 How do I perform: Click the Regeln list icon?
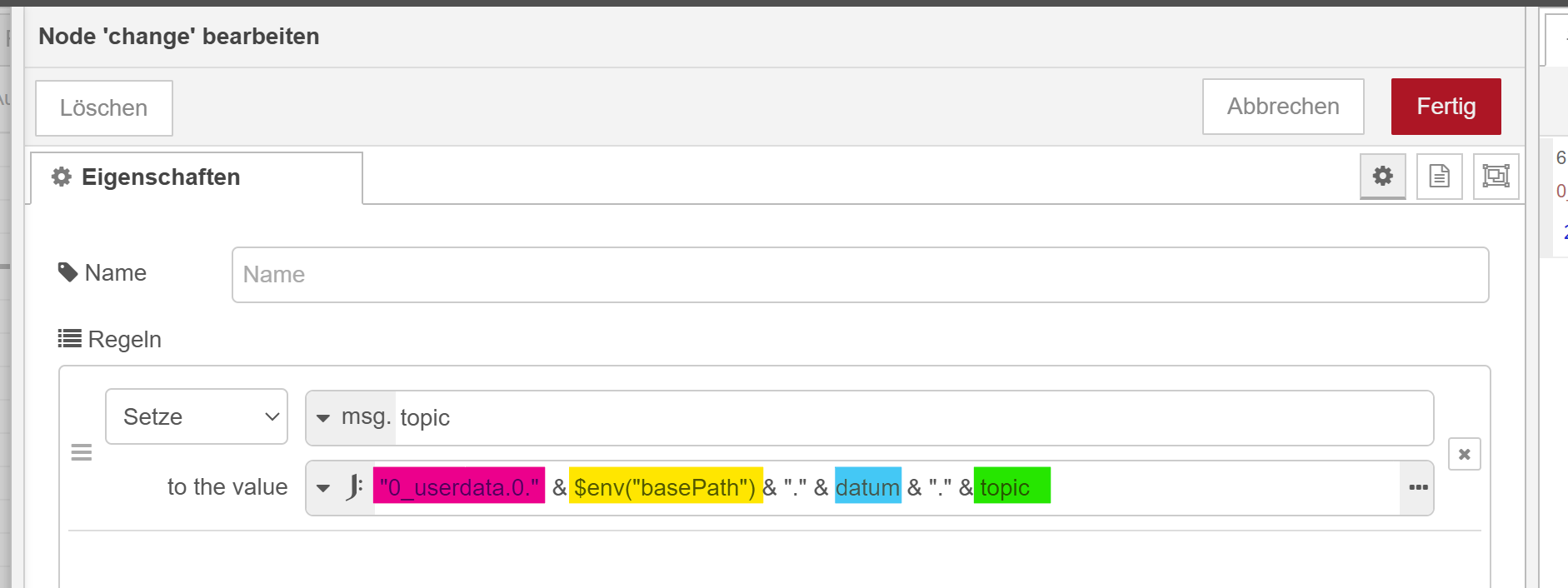tap(69, 338)
